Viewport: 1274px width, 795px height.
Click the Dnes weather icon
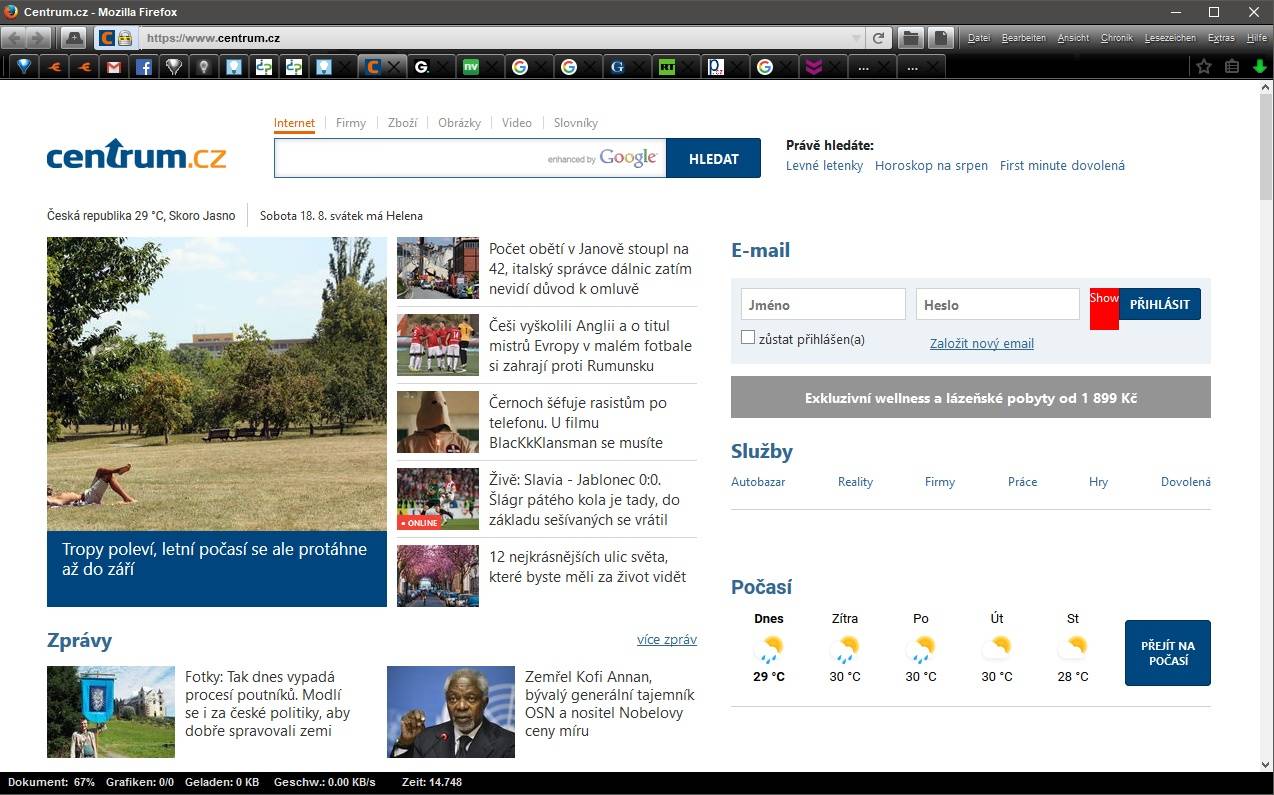click(x=769, y=648)
